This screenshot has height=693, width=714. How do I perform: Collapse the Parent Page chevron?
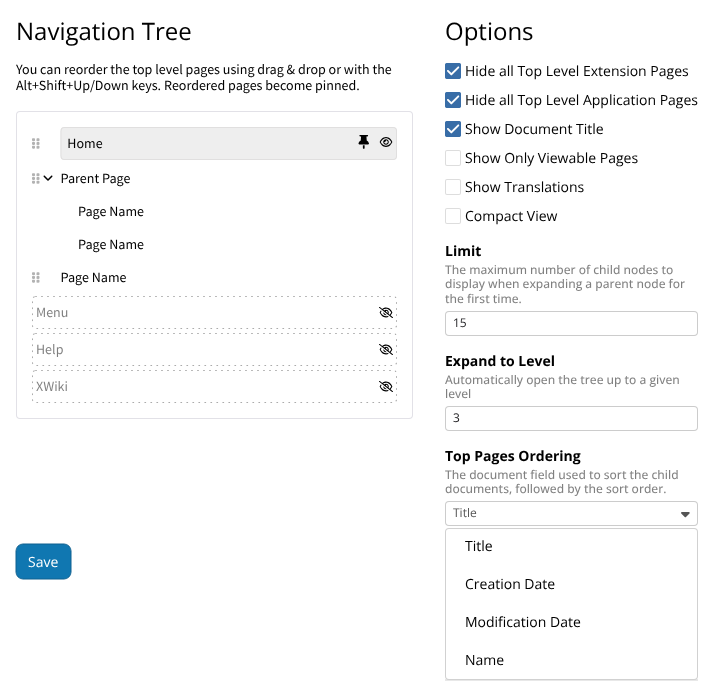48,178
